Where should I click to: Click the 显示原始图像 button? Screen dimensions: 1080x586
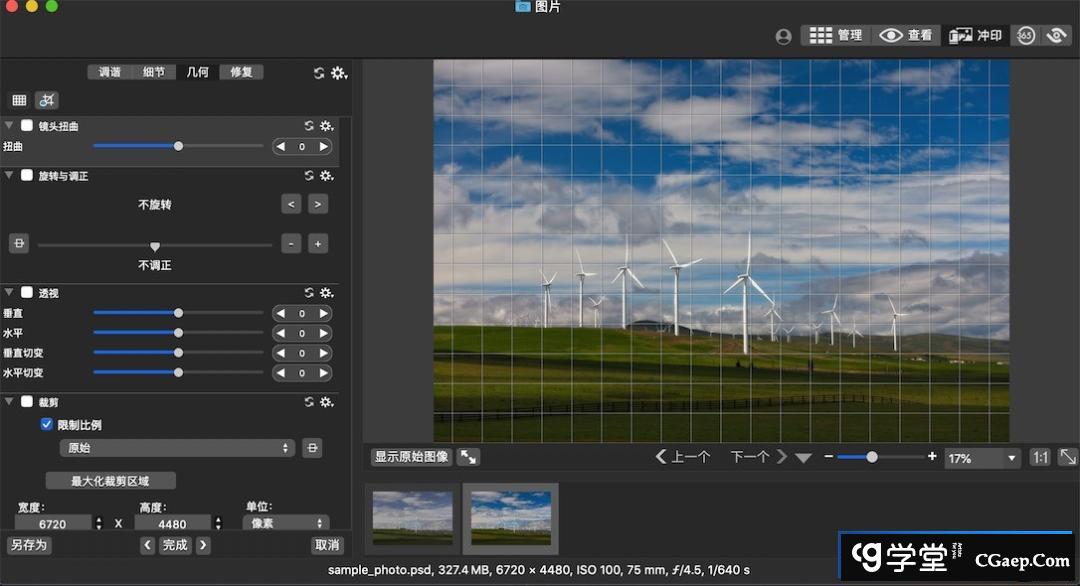[411, 457]
